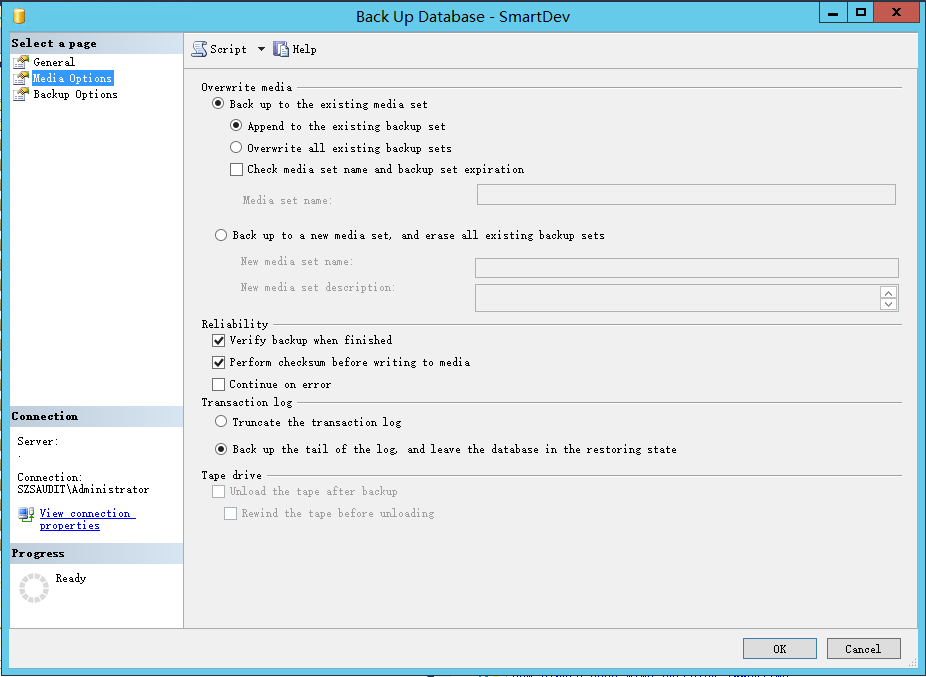Viewport: 926px width, 677px height.
Task: Select Truncate the transaction log option
Action: coord(221,423)
